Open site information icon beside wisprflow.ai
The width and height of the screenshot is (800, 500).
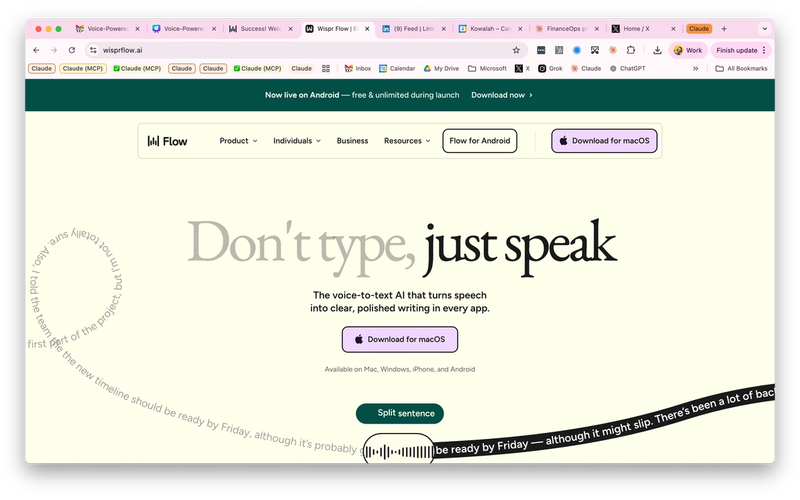[x=93, y=50]
